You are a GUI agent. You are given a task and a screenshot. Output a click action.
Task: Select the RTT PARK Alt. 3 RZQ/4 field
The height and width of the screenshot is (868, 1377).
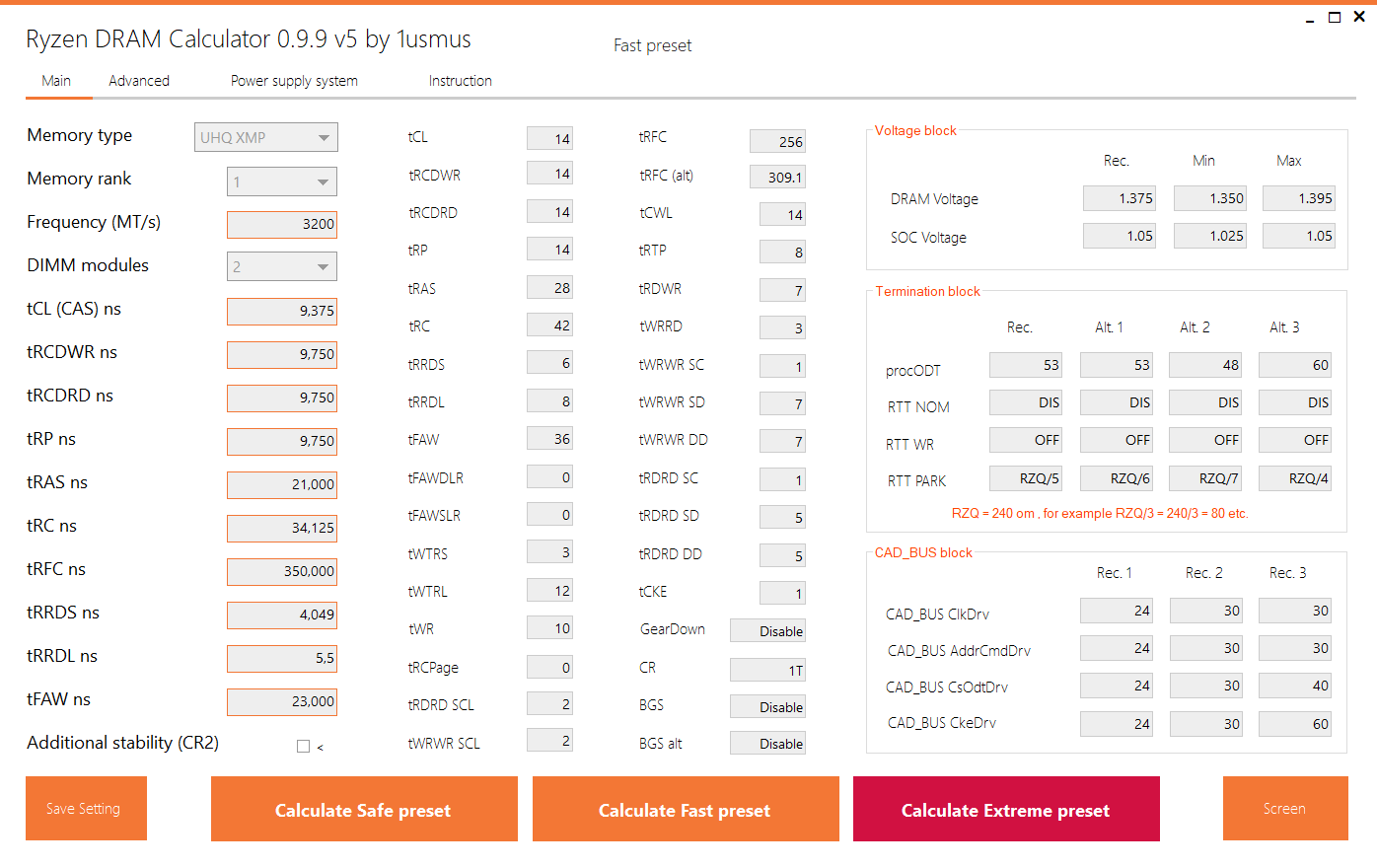(1295, 478)
